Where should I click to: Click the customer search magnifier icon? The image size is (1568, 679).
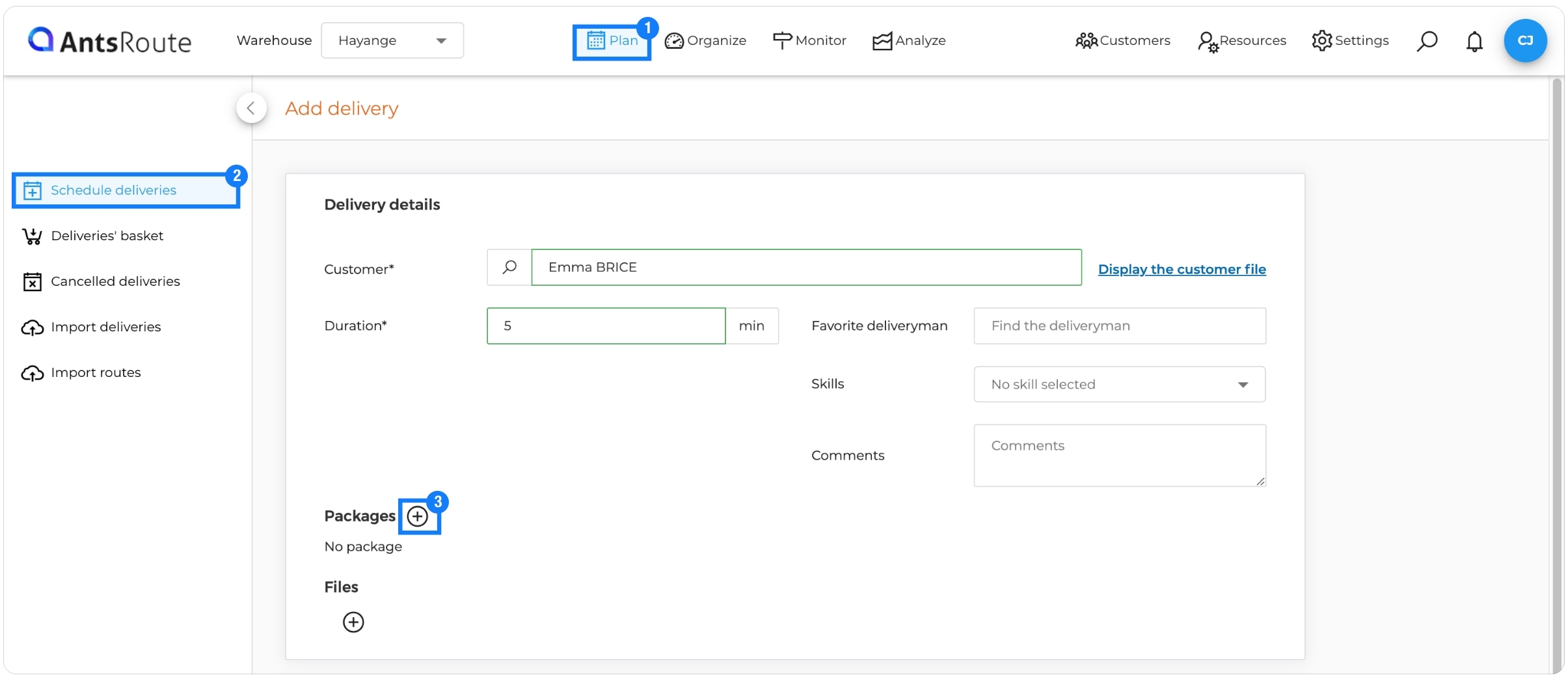(x=509, y=267)
